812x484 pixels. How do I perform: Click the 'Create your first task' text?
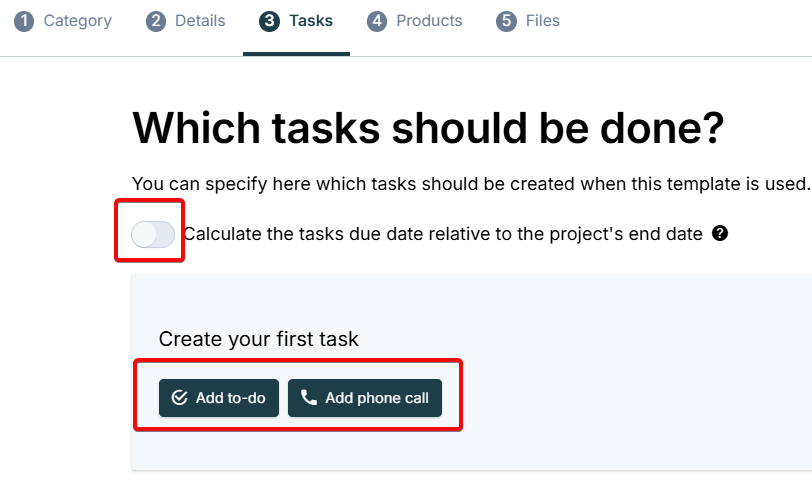tap(258, 340)
